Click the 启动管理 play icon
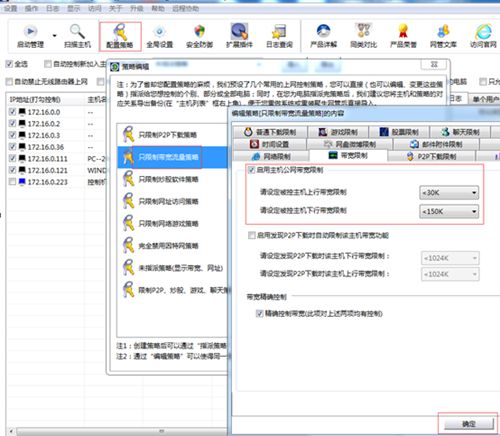The width and height of the screenshot is (500, 436). [x=30, y=32]
